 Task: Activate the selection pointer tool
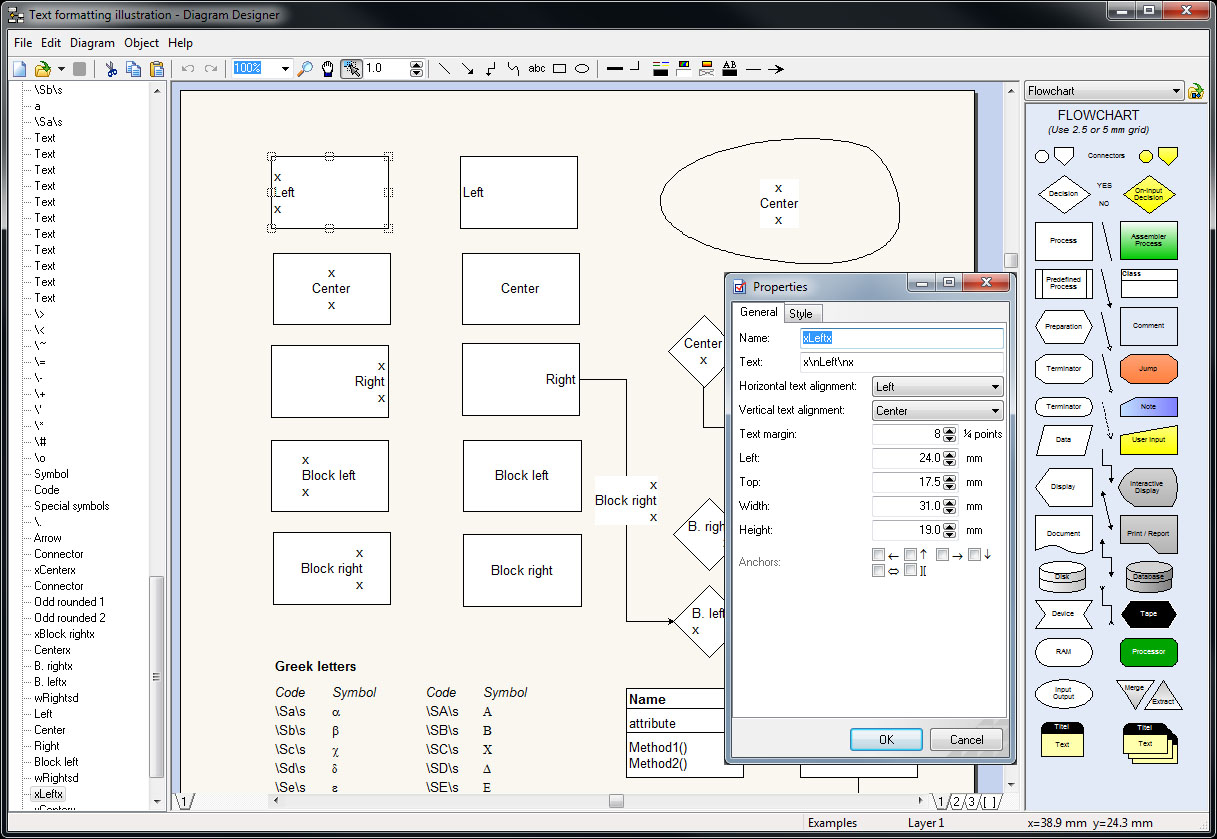351,69
